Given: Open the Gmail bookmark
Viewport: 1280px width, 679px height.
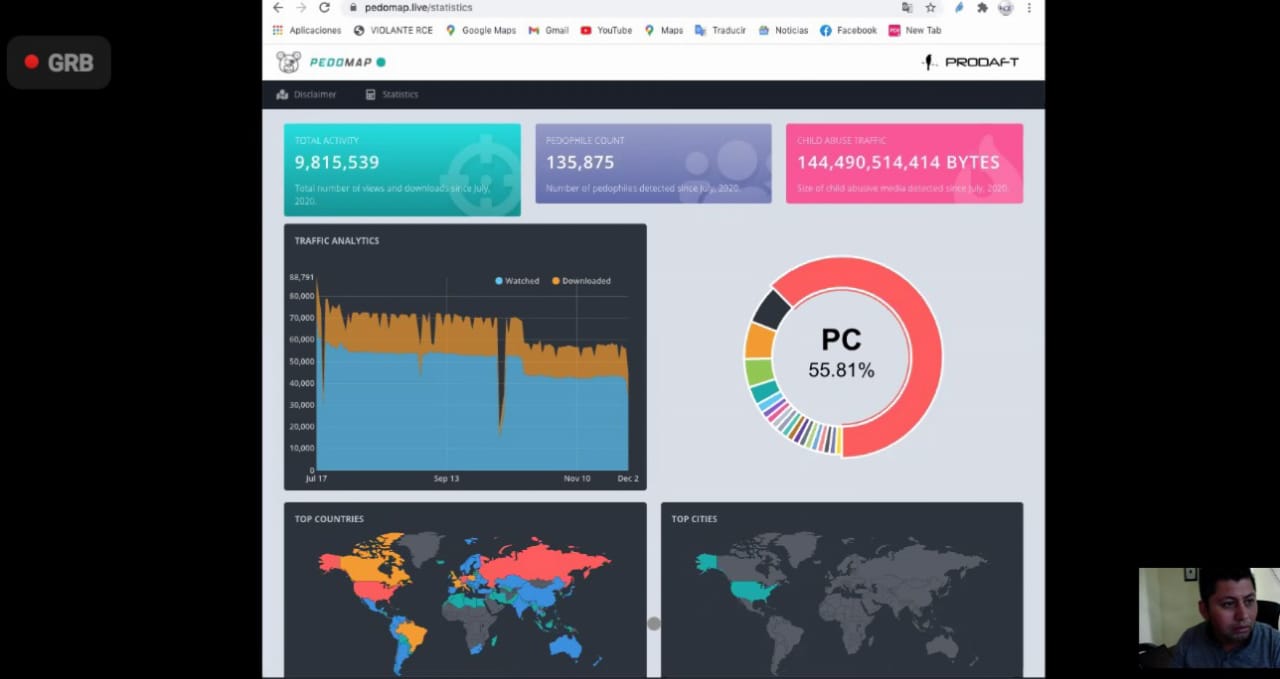Looking at the screenshot, I should pos(549,30).
